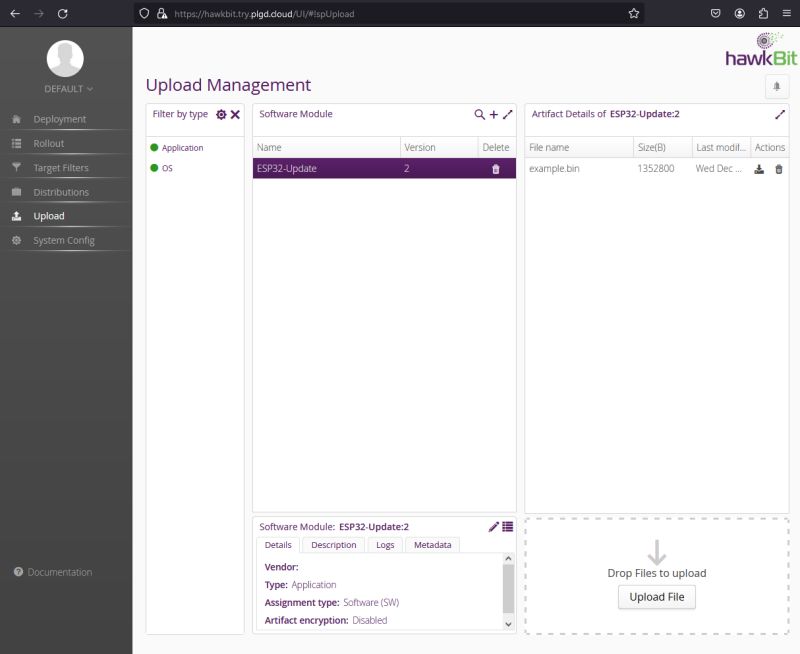Click the user avatar image
800x654 pixels.
pos(65,58)
